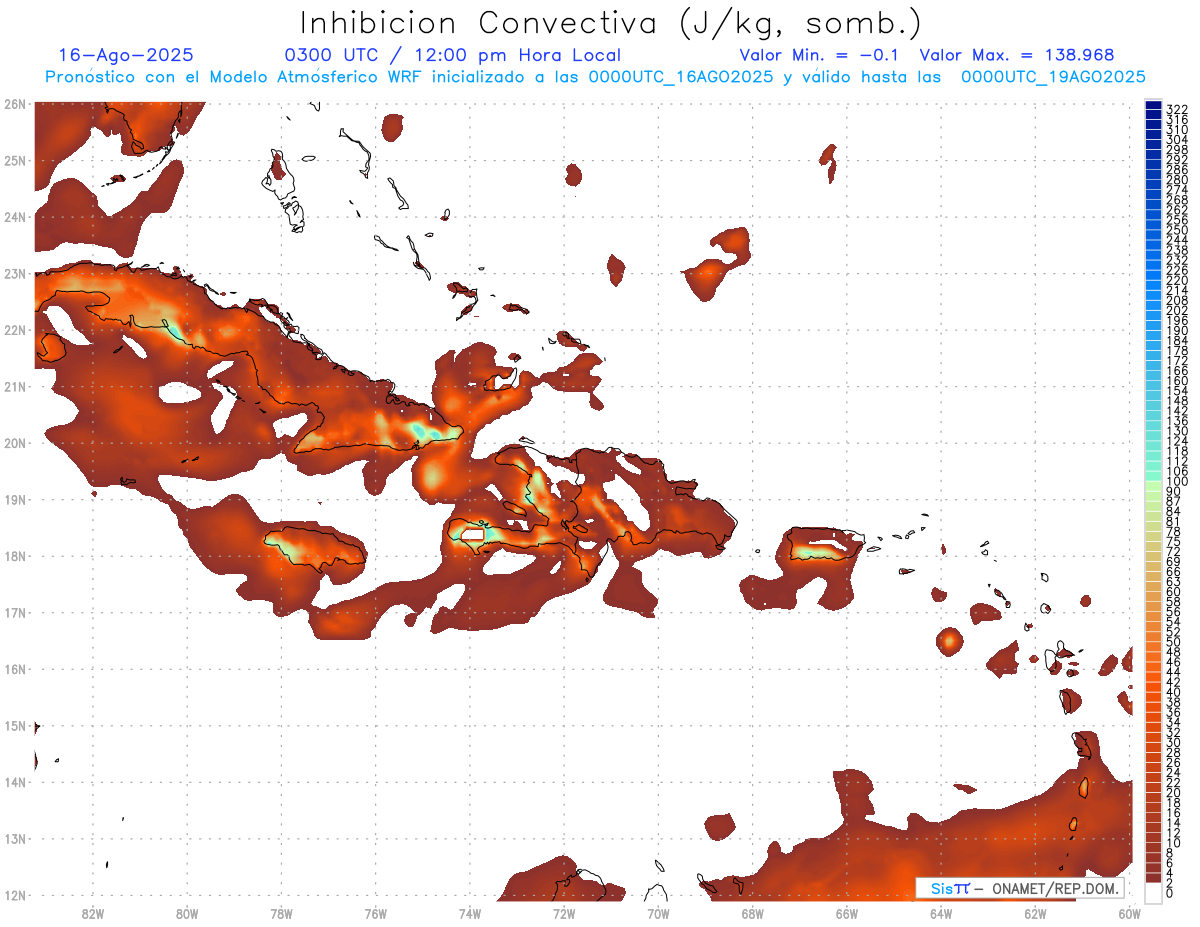Click the 17N latitude label
This screenshot has width=1200, height=927.
pyautogui.click(x=14, y=612)
